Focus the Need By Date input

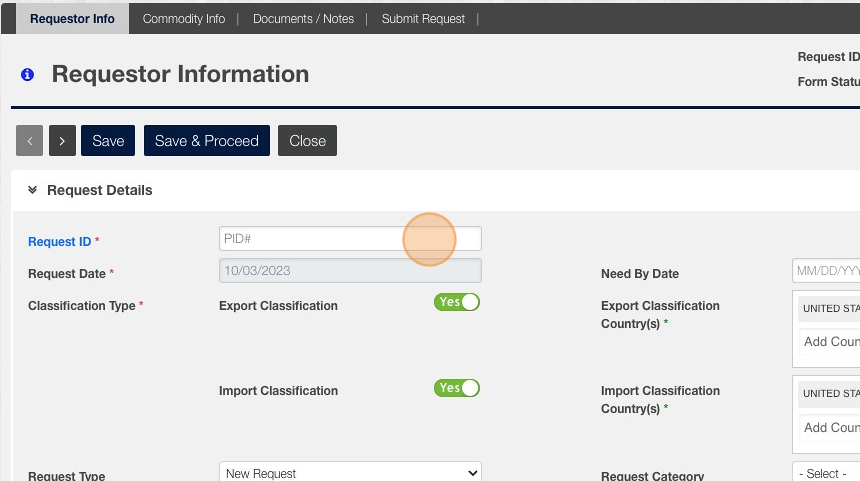pos(826,271)
